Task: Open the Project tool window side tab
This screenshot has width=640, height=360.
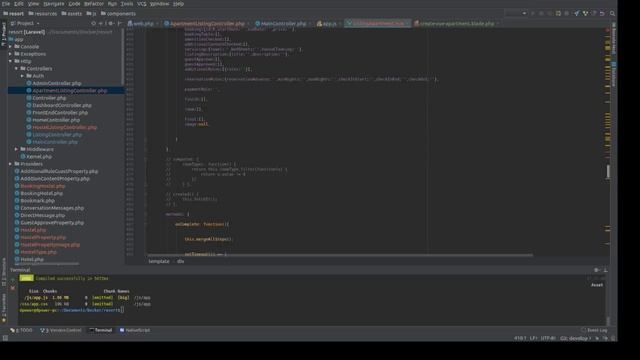Action: click(x=4, y=34)
